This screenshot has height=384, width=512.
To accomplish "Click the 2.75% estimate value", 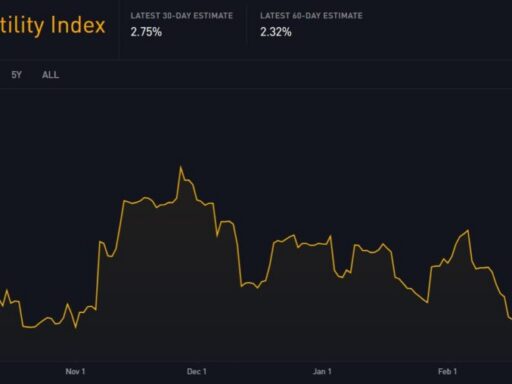I will click(x=146, y=32).
